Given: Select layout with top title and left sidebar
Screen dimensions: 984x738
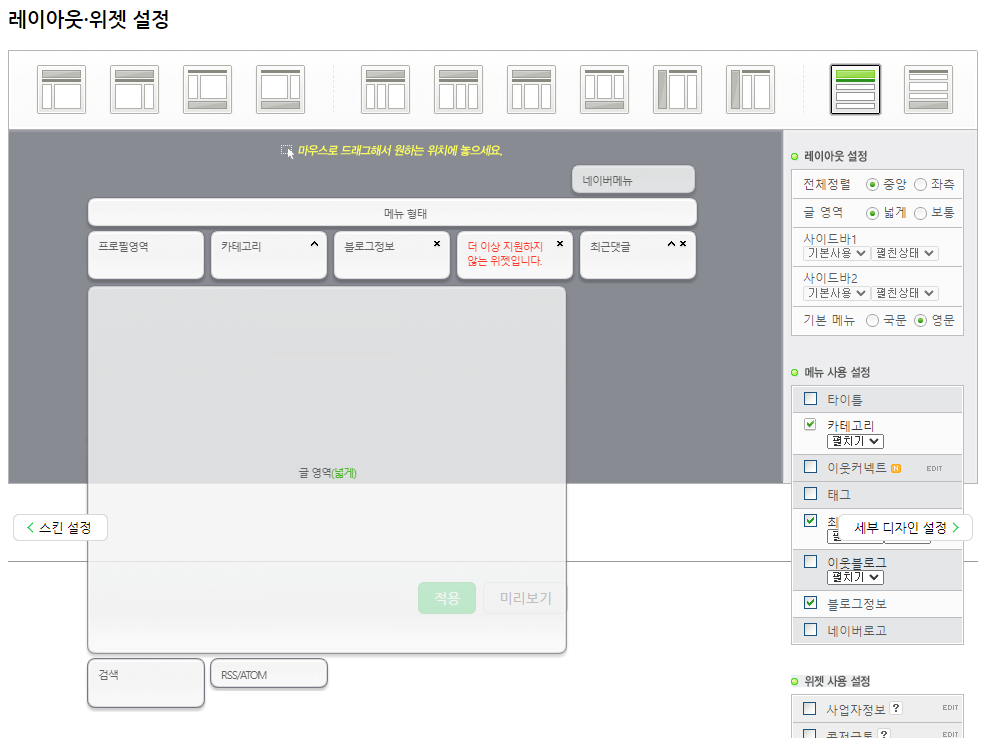Looking at the screenshot, I should tap(62, 89).
